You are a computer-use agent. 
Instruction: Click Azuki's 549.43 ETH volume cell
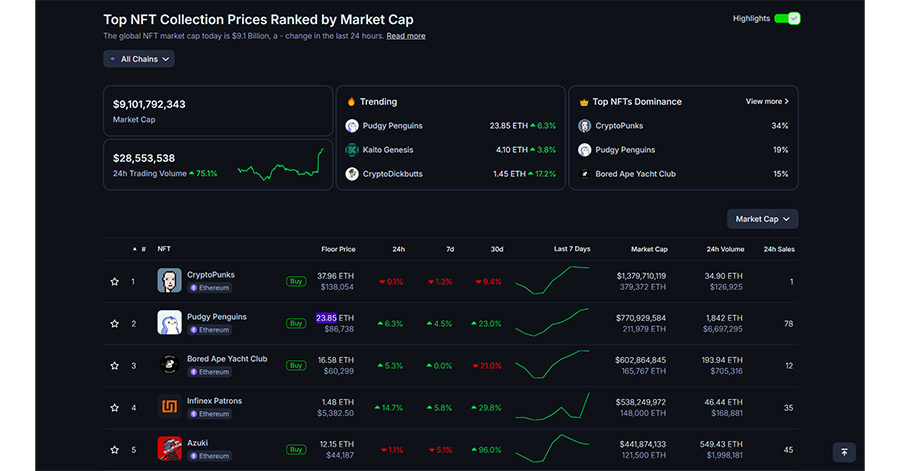coord(721,444)
